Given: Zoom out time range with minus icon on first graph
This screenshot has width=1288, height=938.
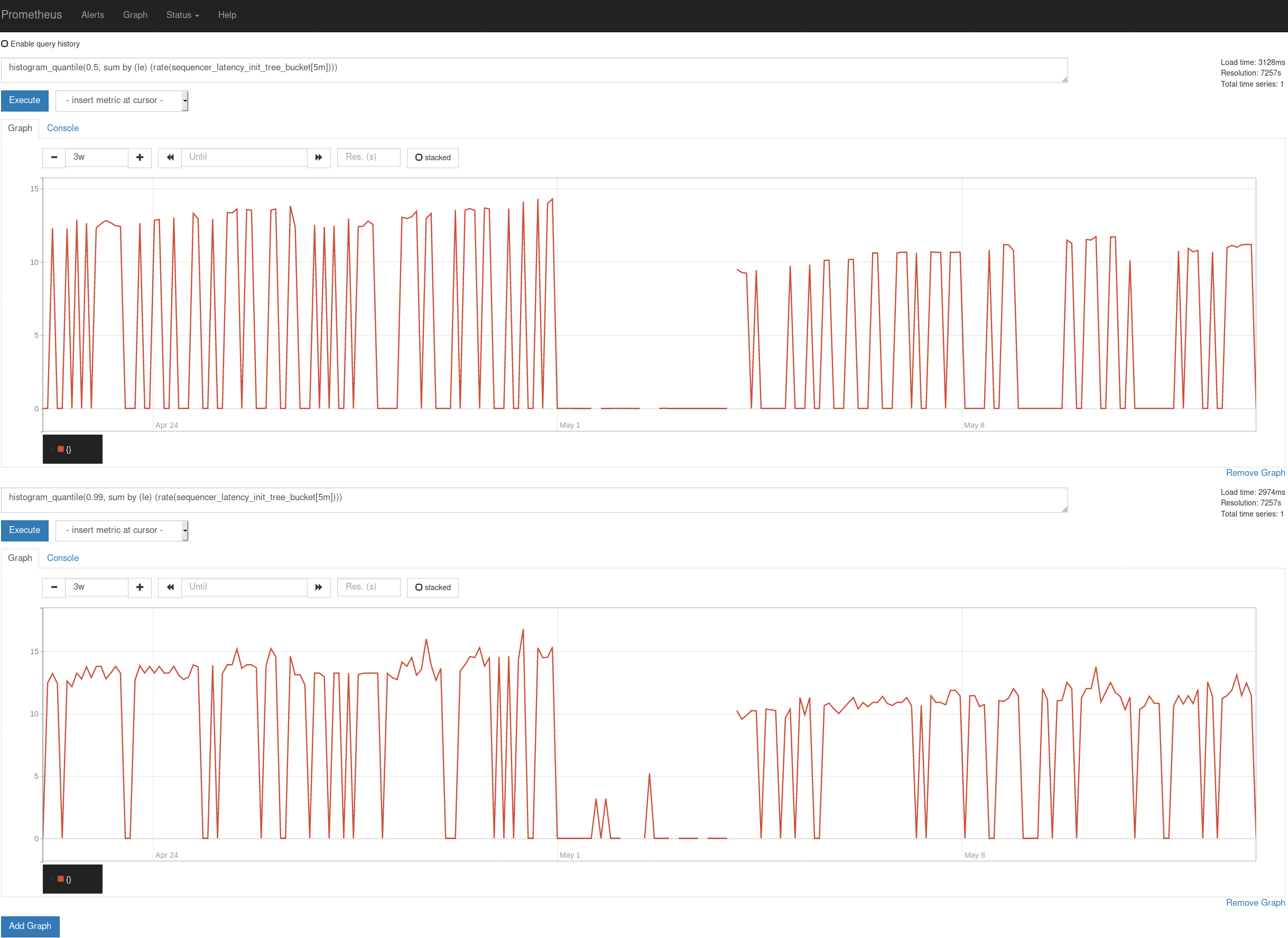Looking at the screenshot, I should click(x=54, y=158).
